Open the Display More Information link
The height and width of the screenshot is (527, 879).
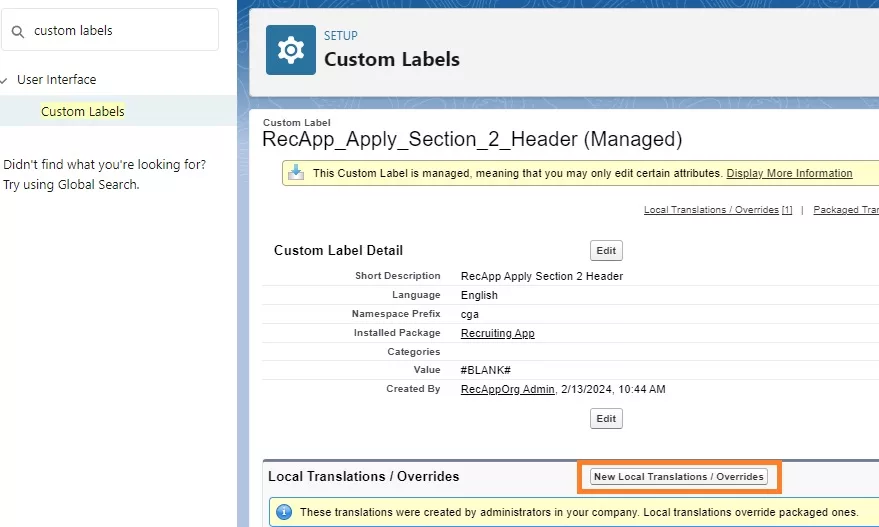(789, 173)
